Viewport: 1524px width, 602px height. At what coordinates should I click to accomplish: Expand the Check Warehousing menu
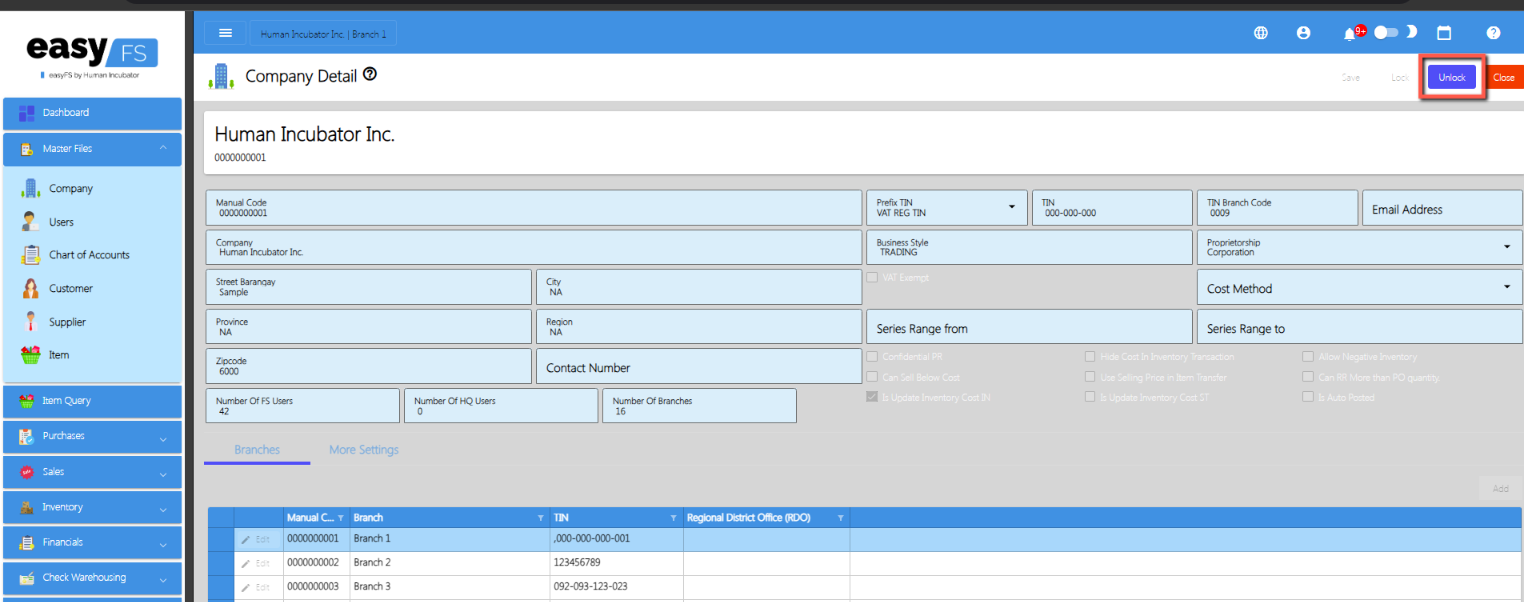[x=92, y=578]
